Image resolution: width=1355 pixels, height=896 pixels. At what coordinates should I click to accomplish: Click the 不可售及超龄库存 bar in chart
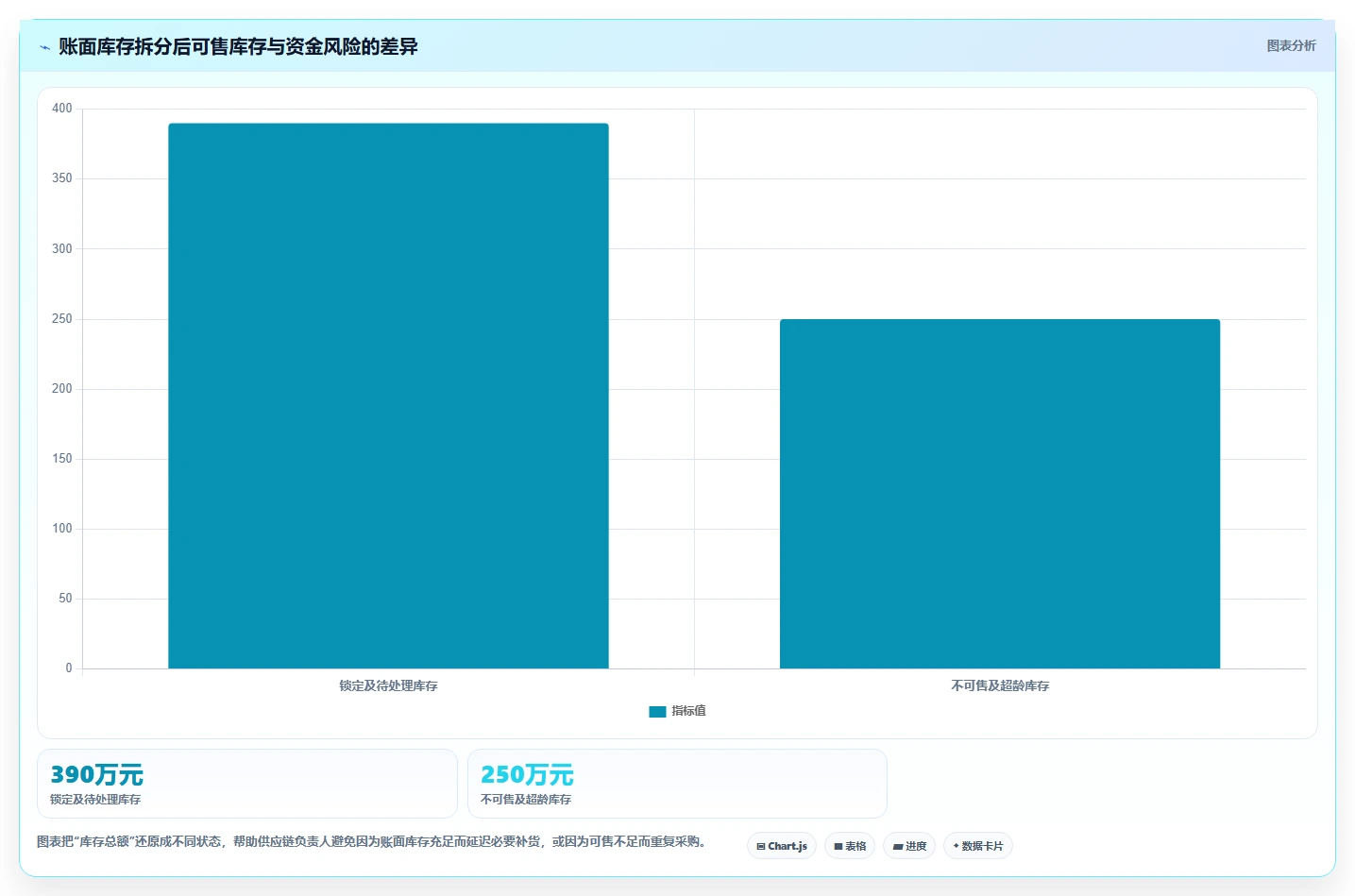tap(1000, 494)
